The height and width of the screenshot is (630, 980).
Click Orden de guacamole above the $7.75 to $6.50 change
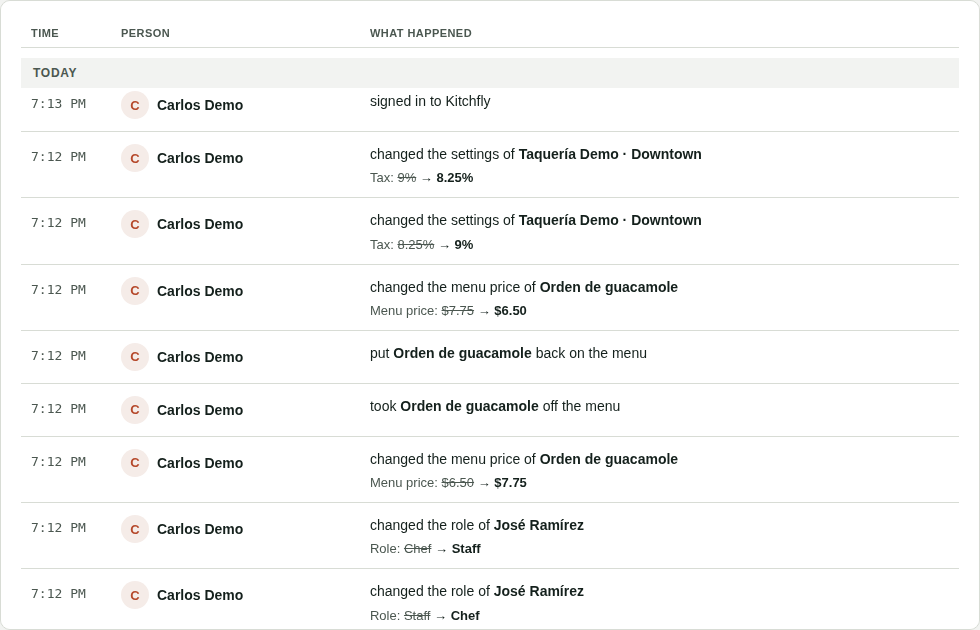click(x=609, y=288)
